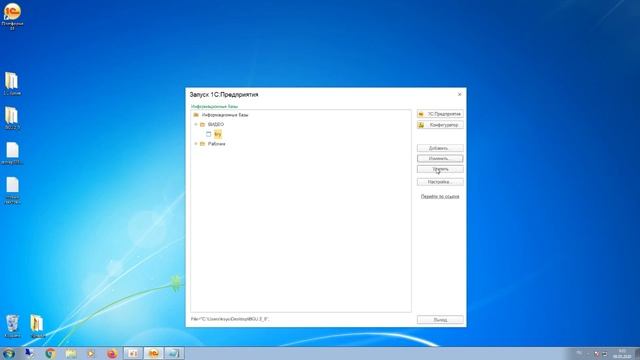
Task: Click the Выход button
Action: [x=440, y=320]
